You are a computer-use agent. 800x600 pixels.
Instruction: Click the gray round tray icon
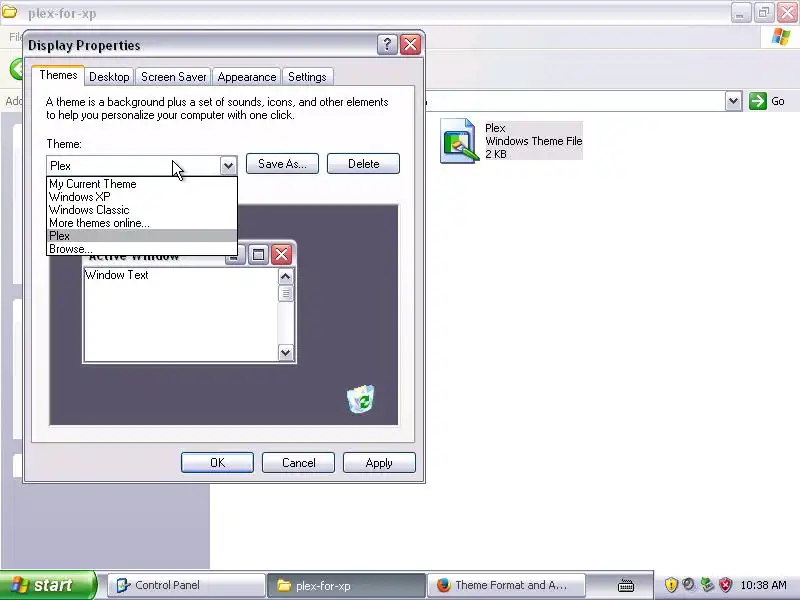click(689, 585)
